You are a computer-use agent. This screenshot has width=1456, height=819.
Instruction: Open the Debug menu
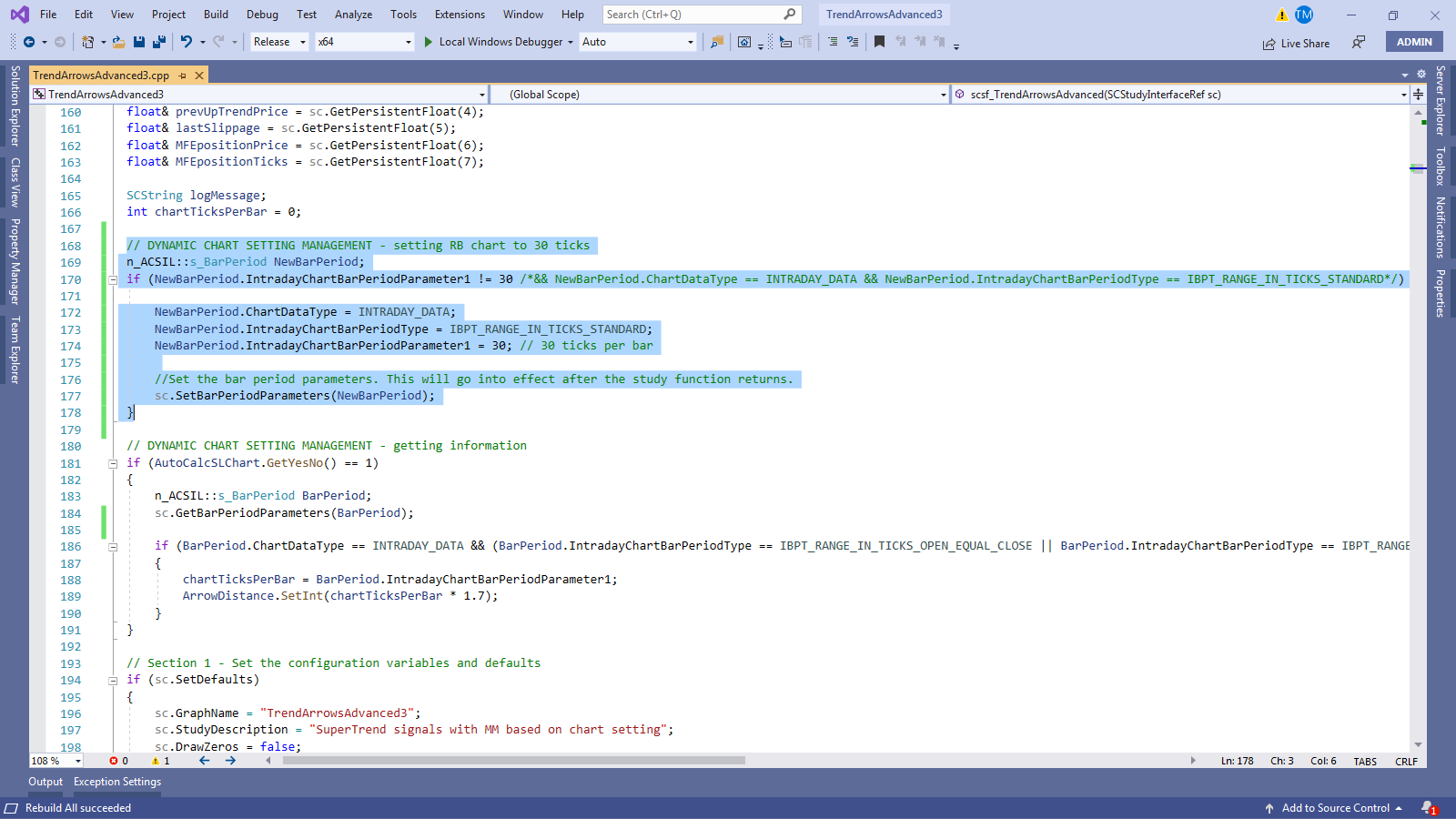pyautogui.click(x=262, y=15)
